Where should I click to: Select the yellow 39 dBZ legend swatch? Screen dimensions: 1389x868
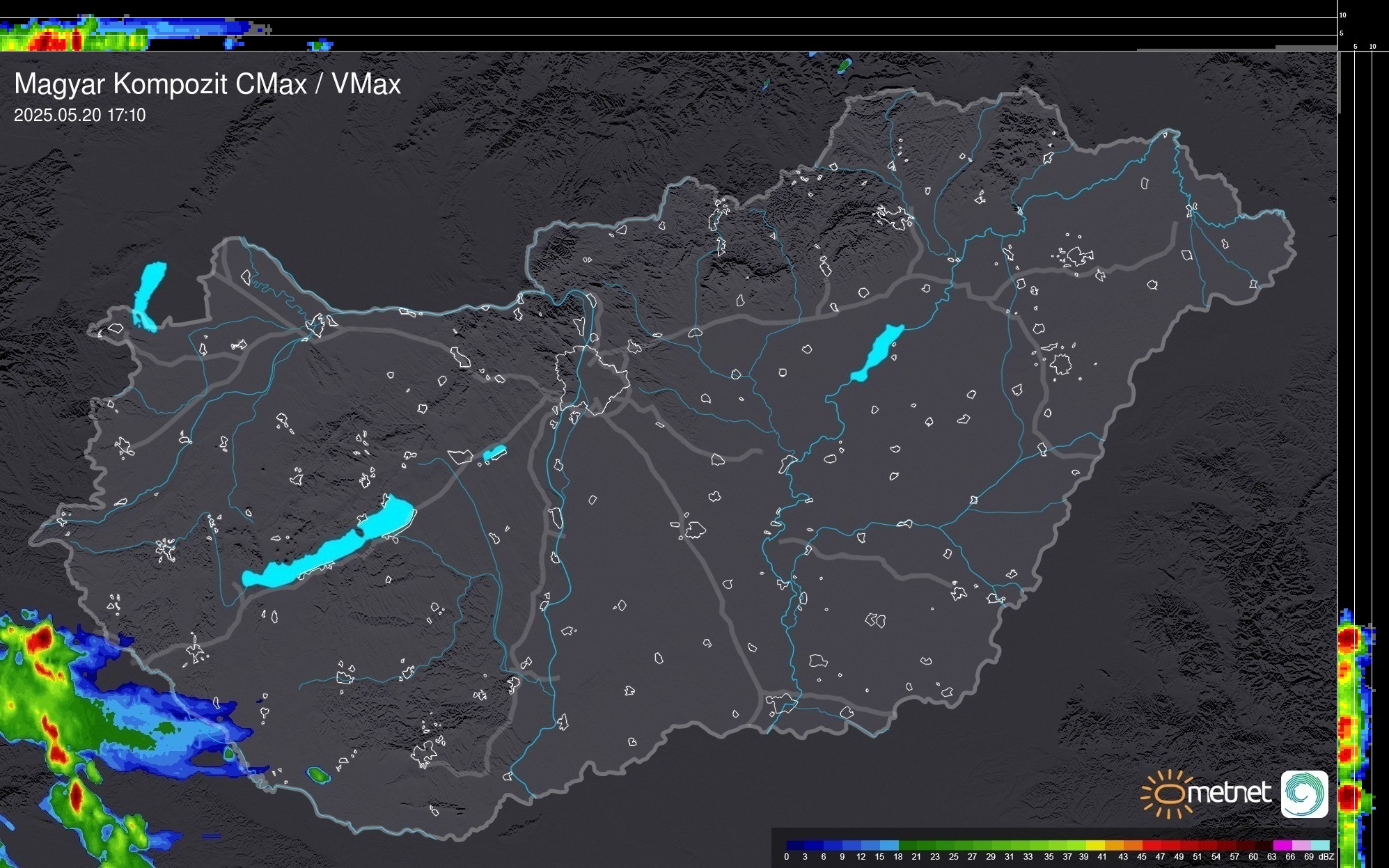pyautogui.click(x=1094, y=845)
